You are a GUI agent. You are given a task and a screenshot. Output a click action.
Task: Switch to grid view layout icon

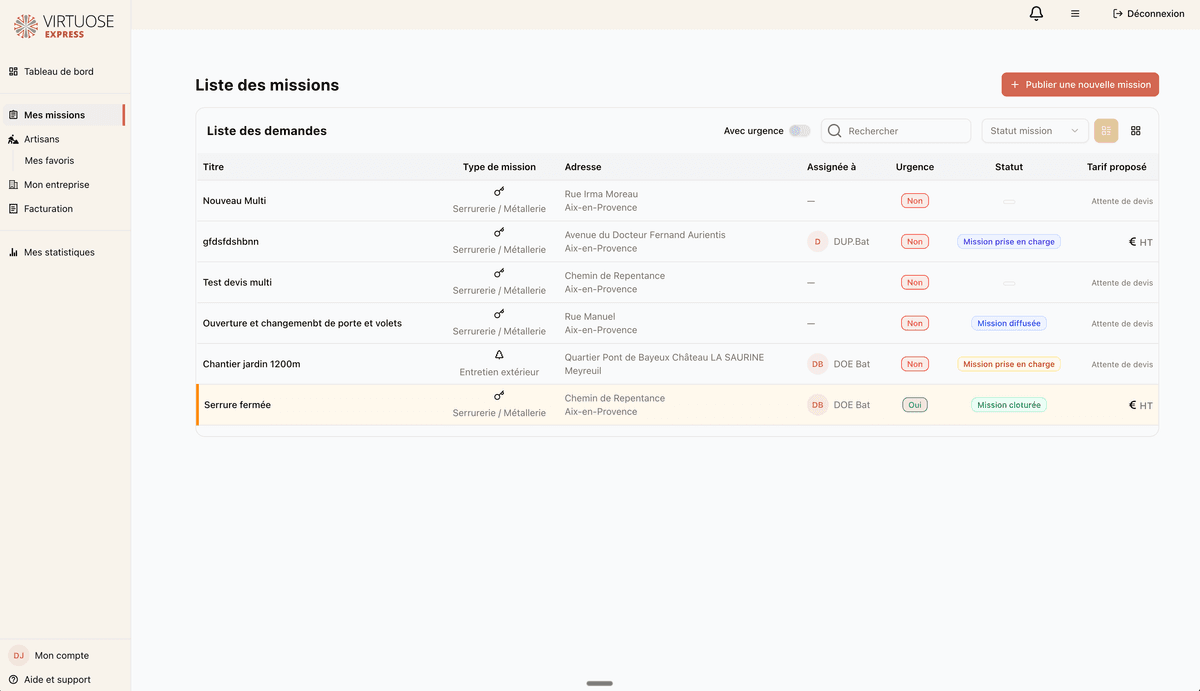point(1136,131)
